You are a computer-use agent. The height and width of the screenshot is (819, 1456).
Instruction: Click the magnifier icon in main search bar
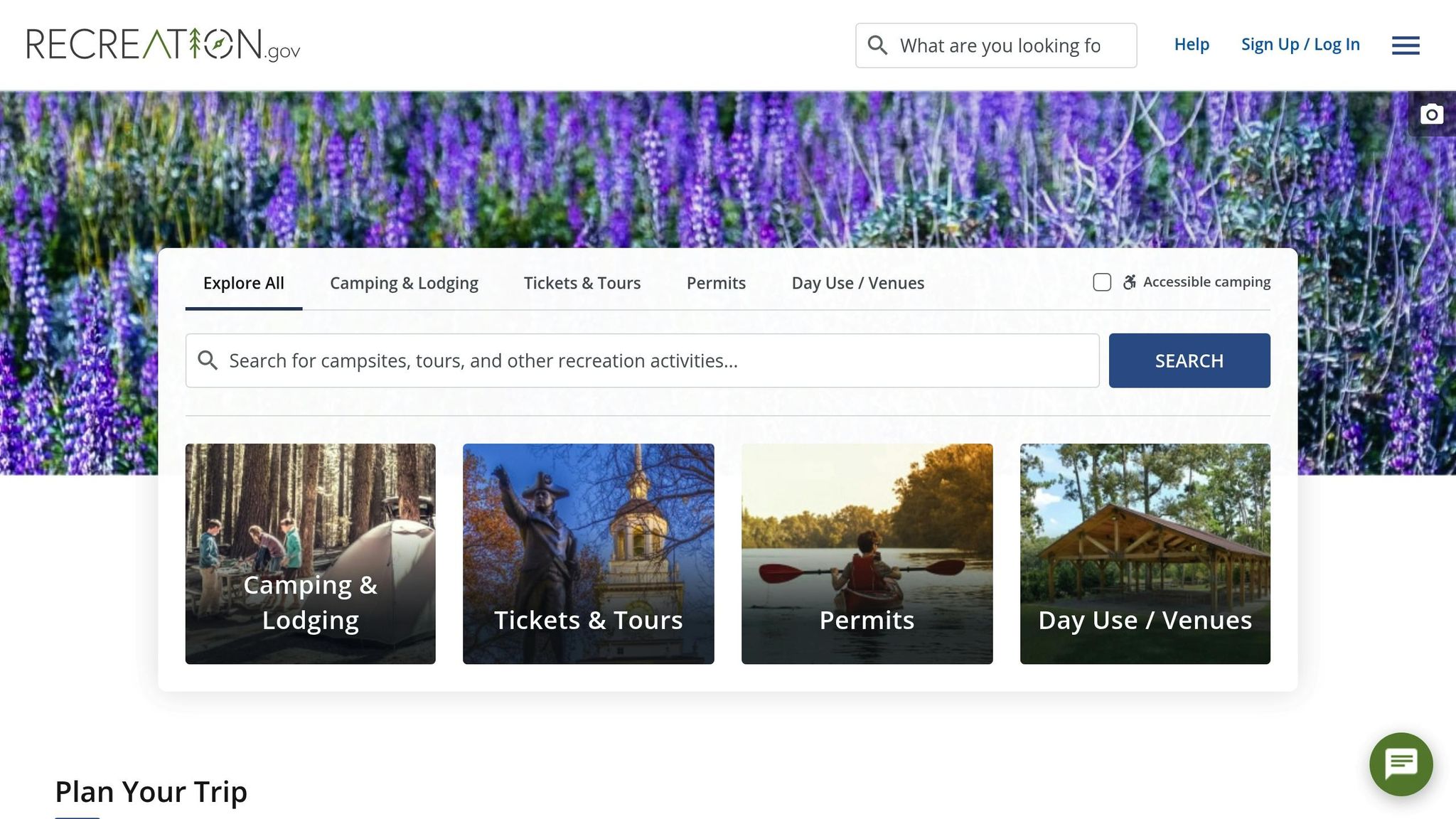click(208, 360)
